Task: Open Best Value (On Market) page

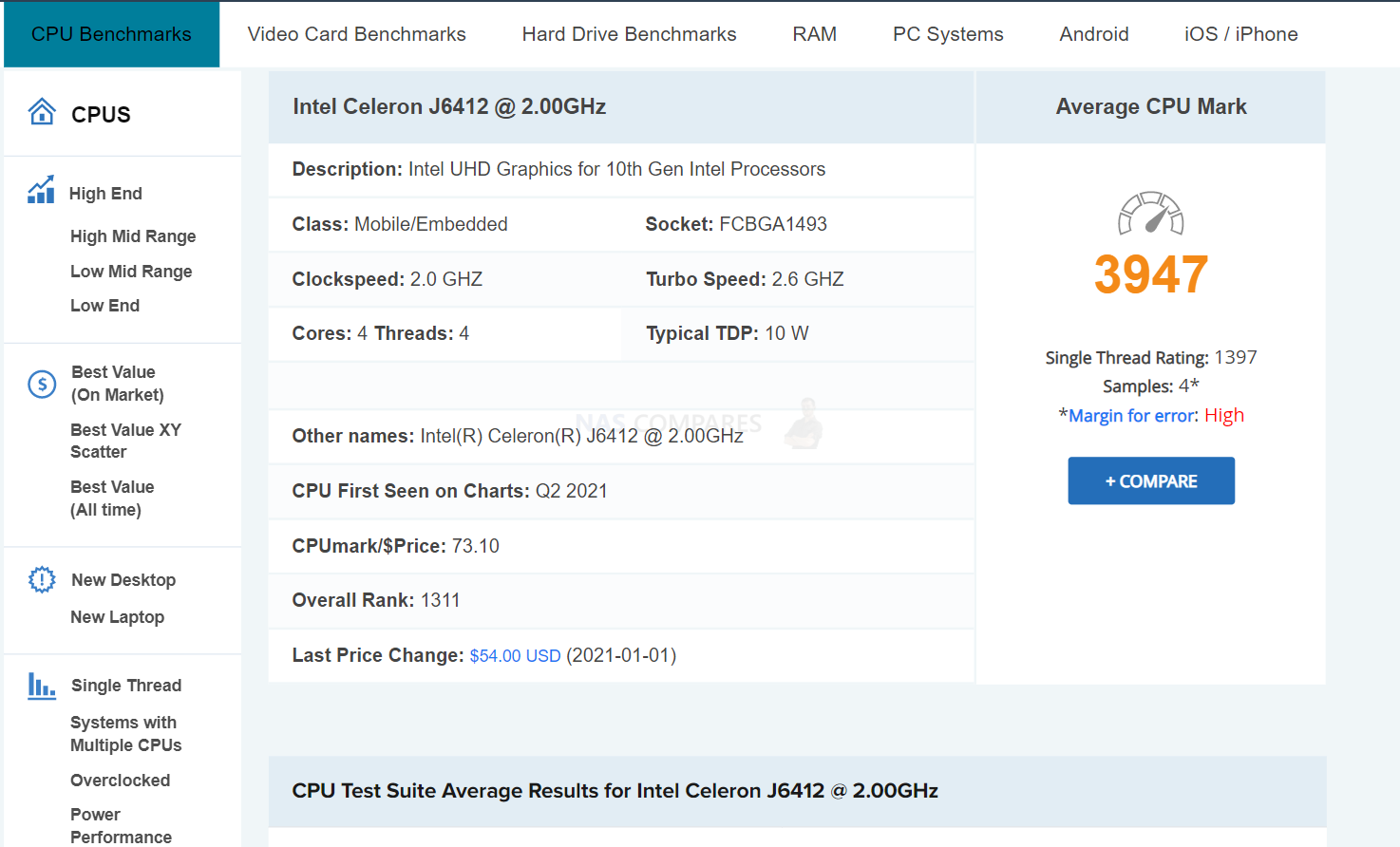Action: click(118, 384)
